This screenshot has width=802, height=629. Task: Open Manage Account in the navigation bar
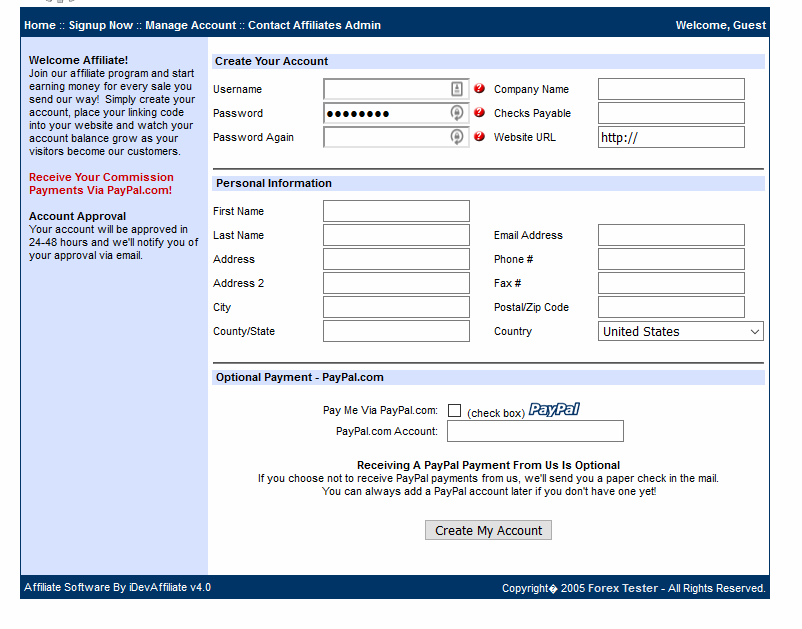click(190, 25)
